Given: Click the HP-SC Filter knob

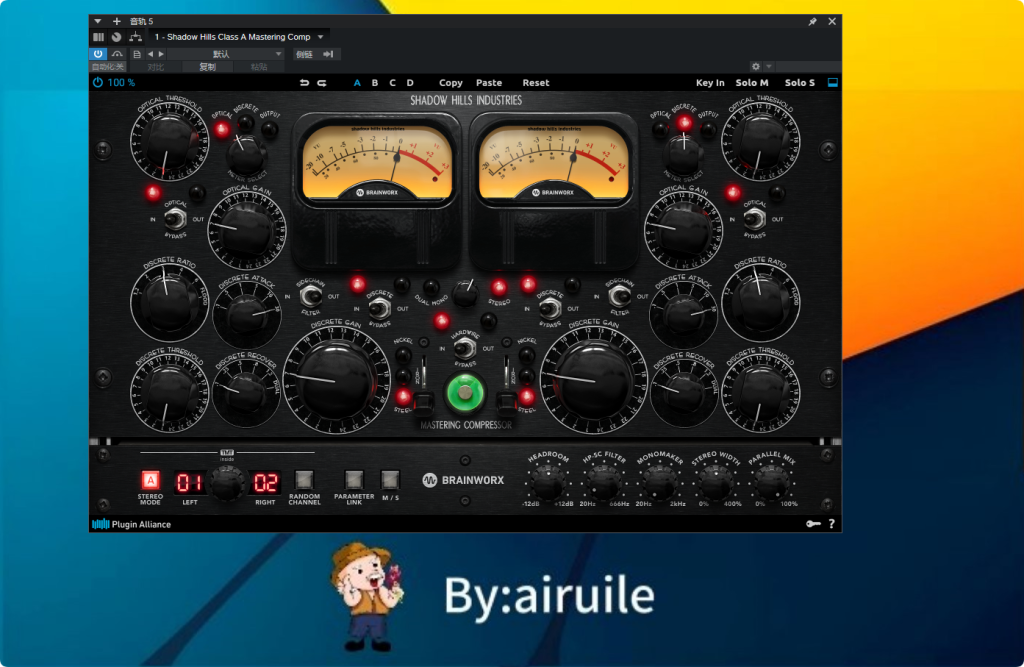Looking at the screenshot, I should tap(603, 482).
